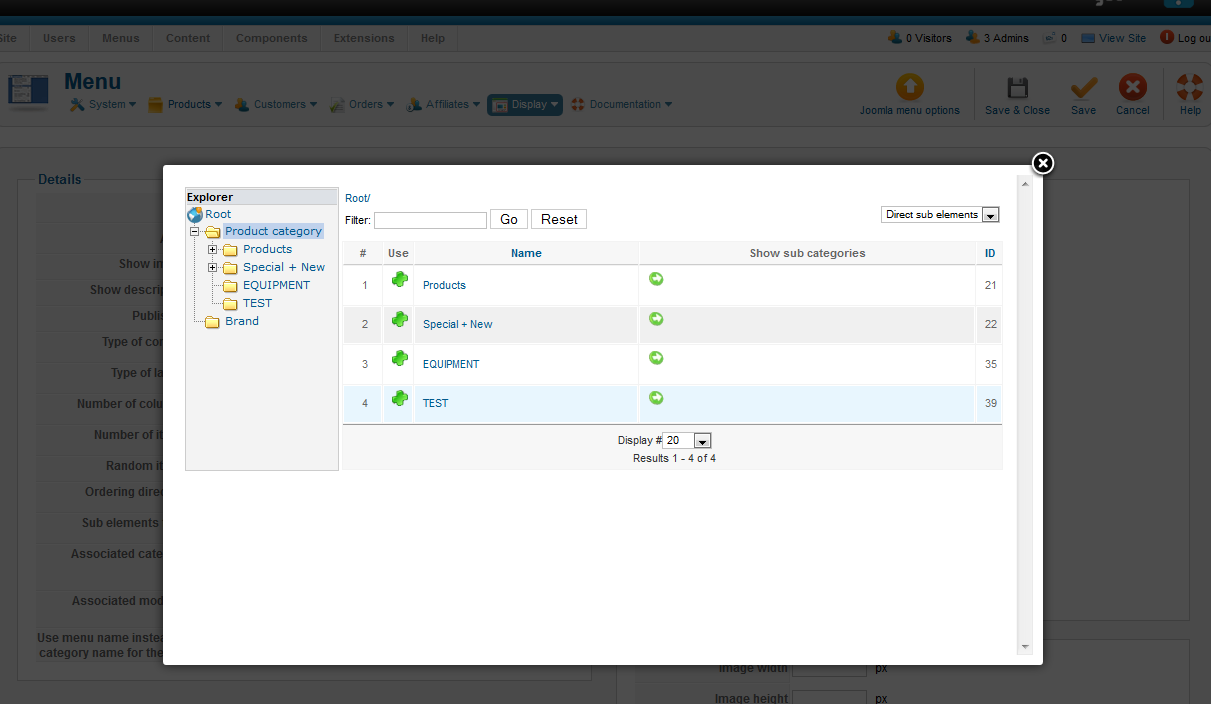Viewport: 1211px width, 704px height.
Task: Click the Save checkmark icon
Action: click(x=1084, y=88)
